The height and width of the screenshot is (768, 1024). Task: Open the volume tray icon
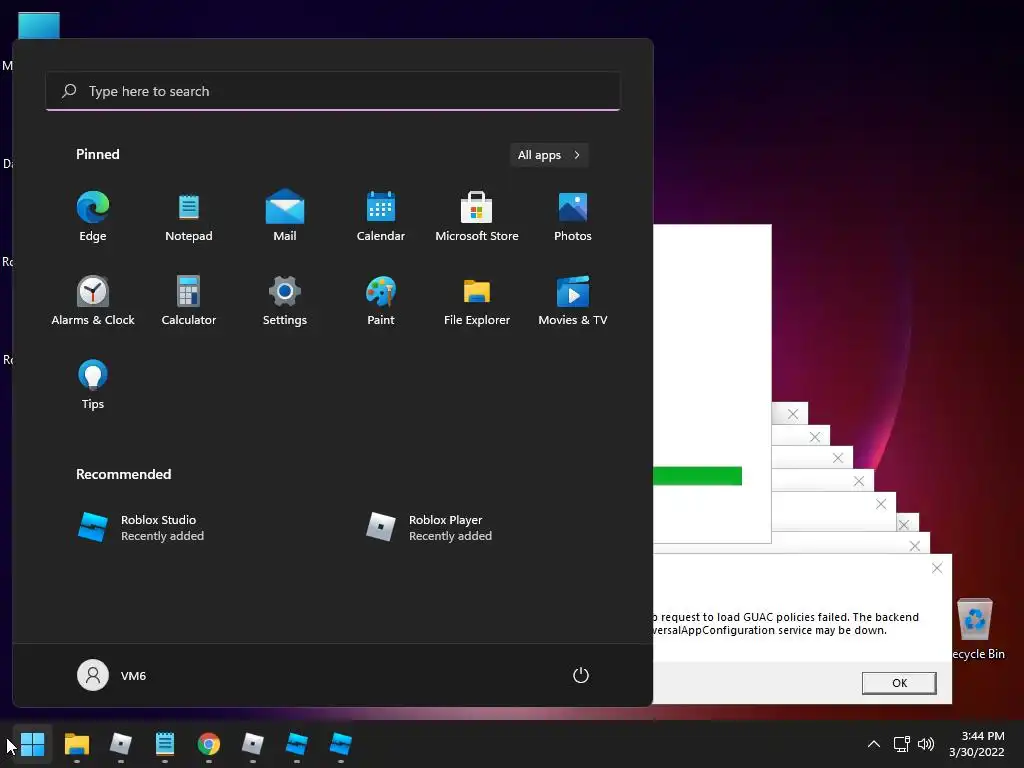tap(926, 744)
